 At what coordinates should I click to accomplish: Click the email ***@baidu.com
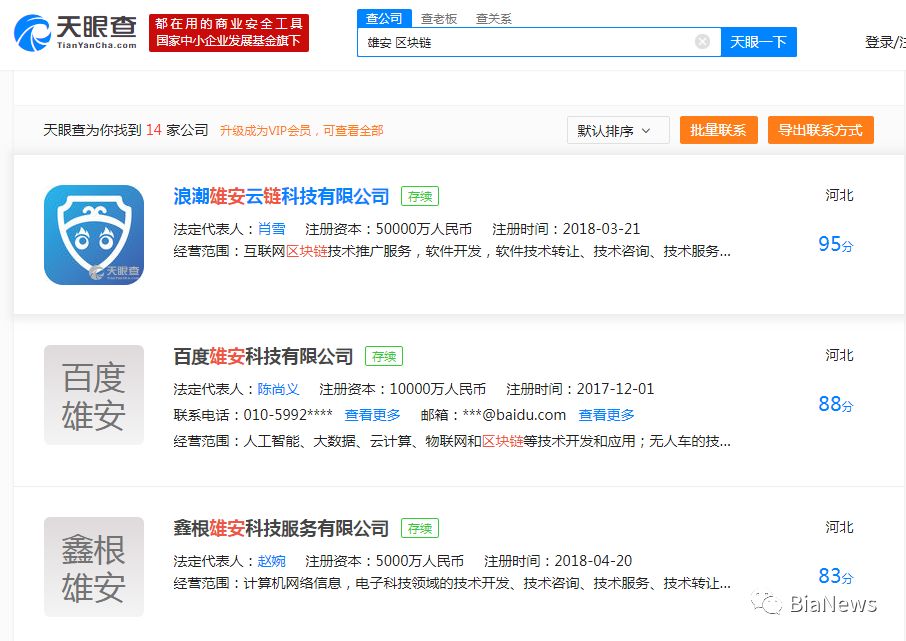point(514,415)
